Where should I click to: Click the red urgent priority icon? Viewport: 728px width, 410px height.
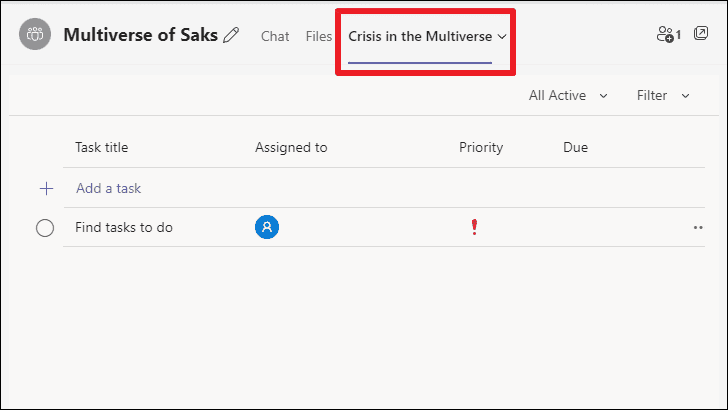point(474,227)
